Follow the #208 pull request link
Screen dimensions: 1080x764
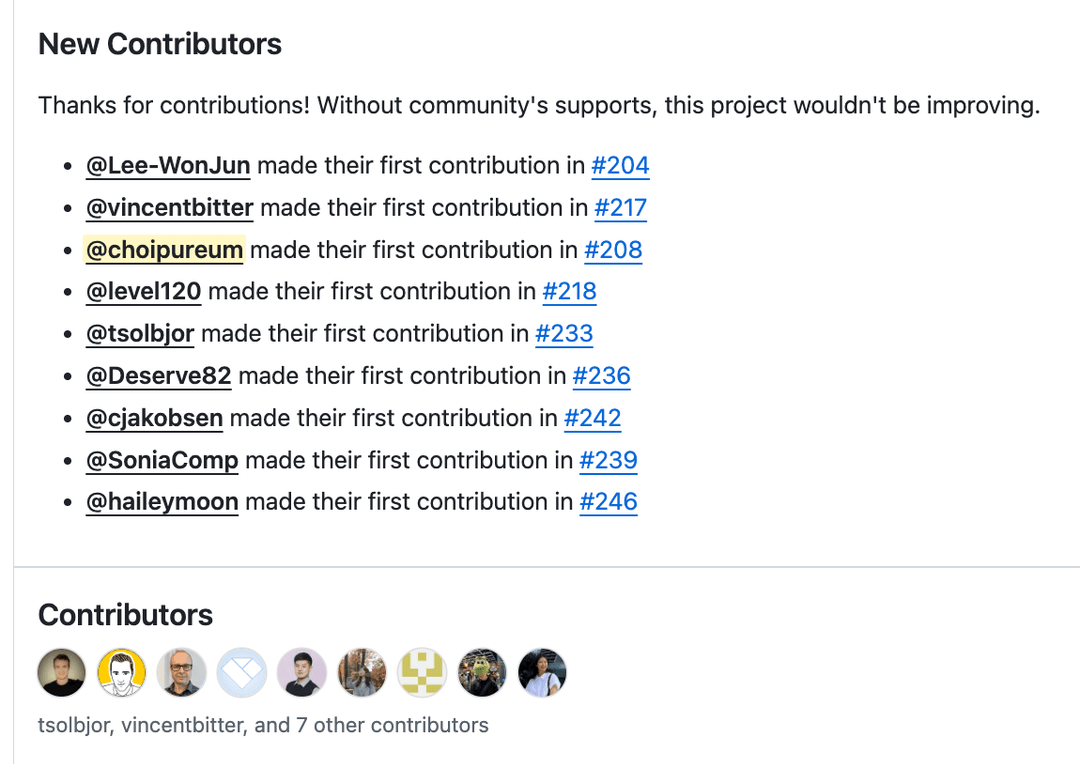(x=613, y=250)
